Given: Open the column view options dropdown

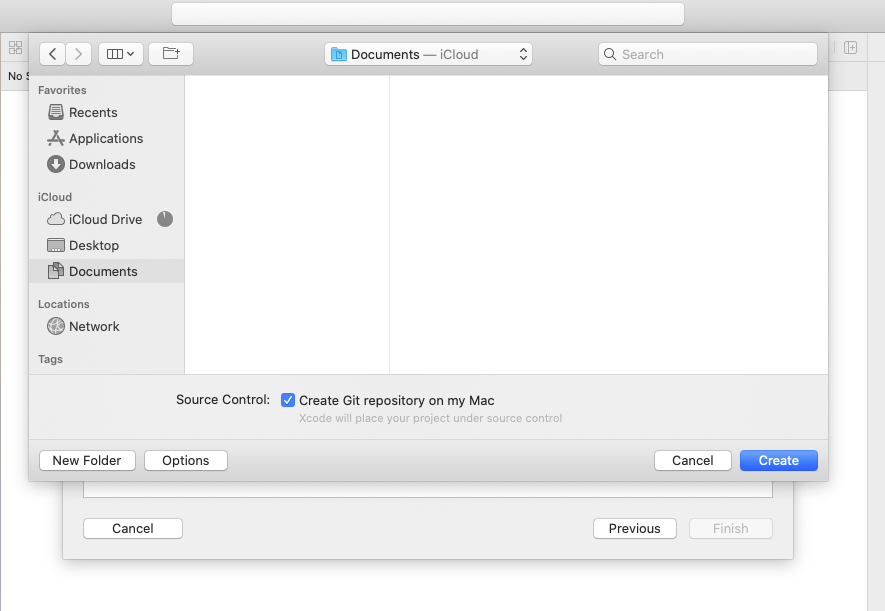Looking at the screenshot, I should [x=121, y=54].
